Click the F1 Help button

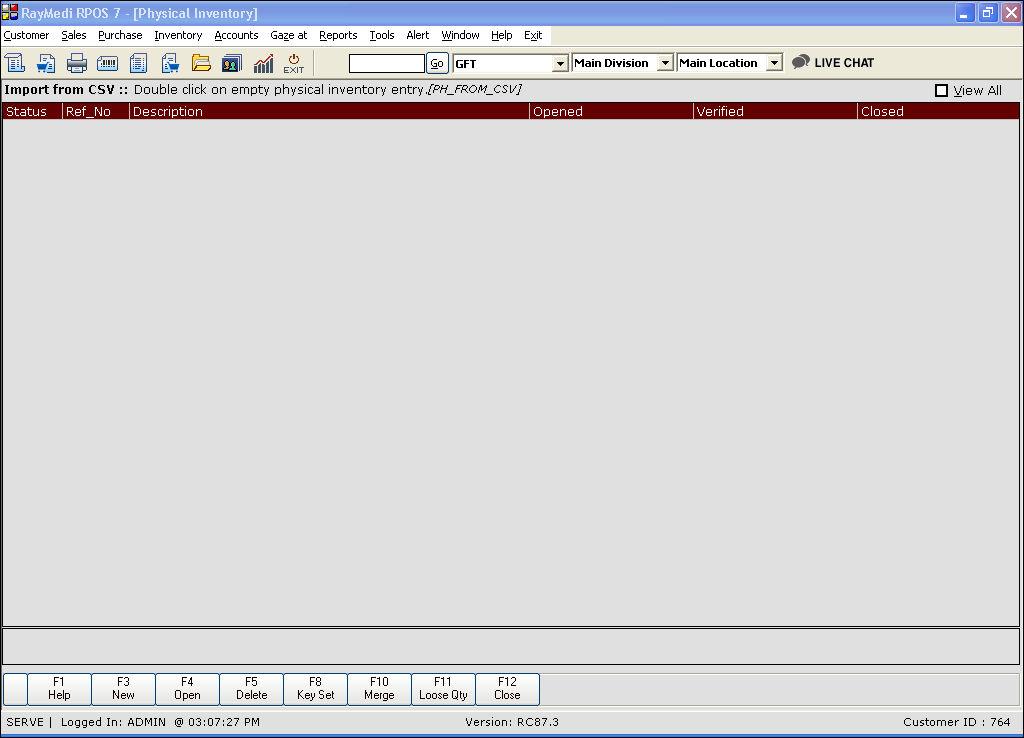59,689
